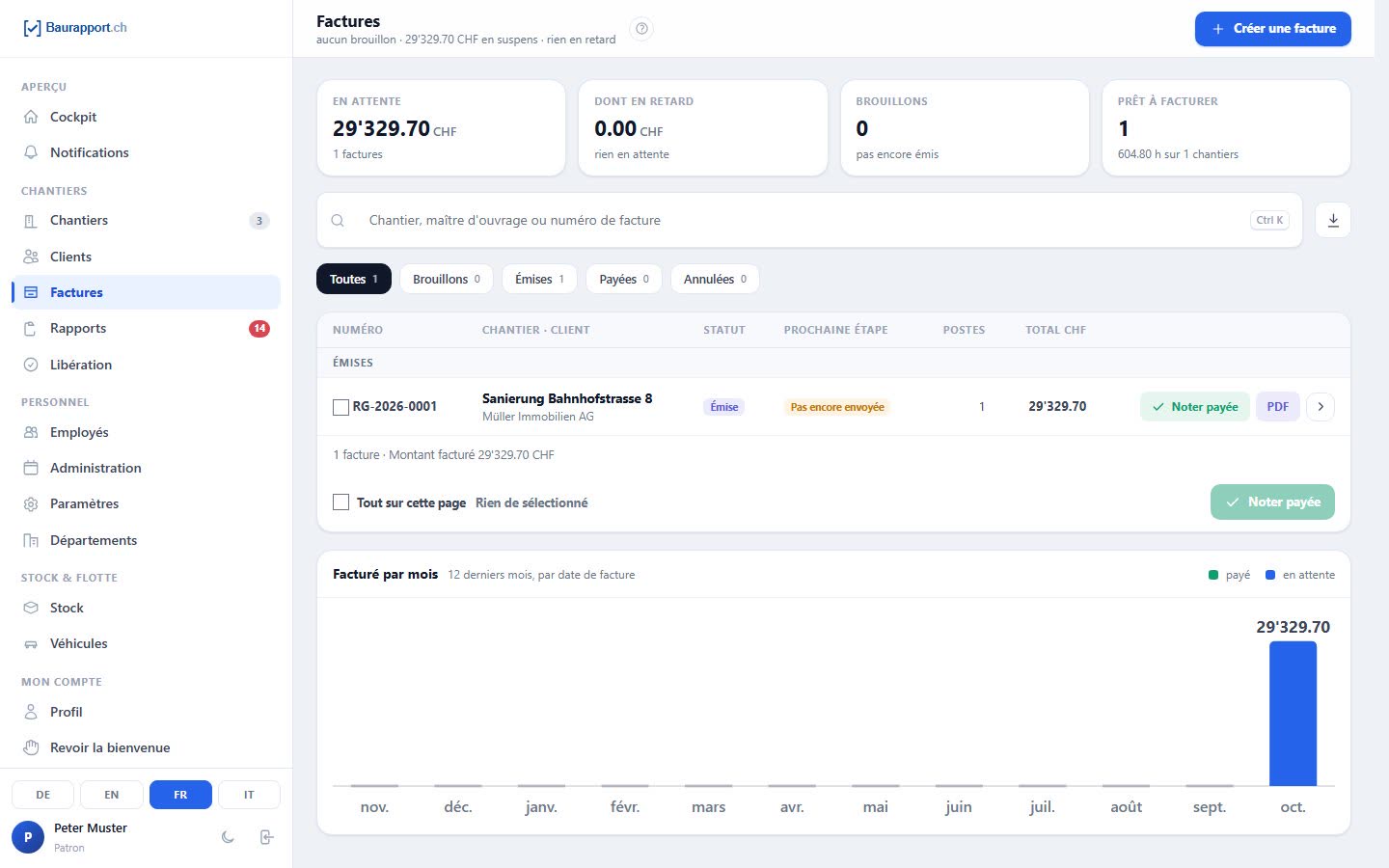
Task: Switch language to EN
Action: [x=112, y=795]
